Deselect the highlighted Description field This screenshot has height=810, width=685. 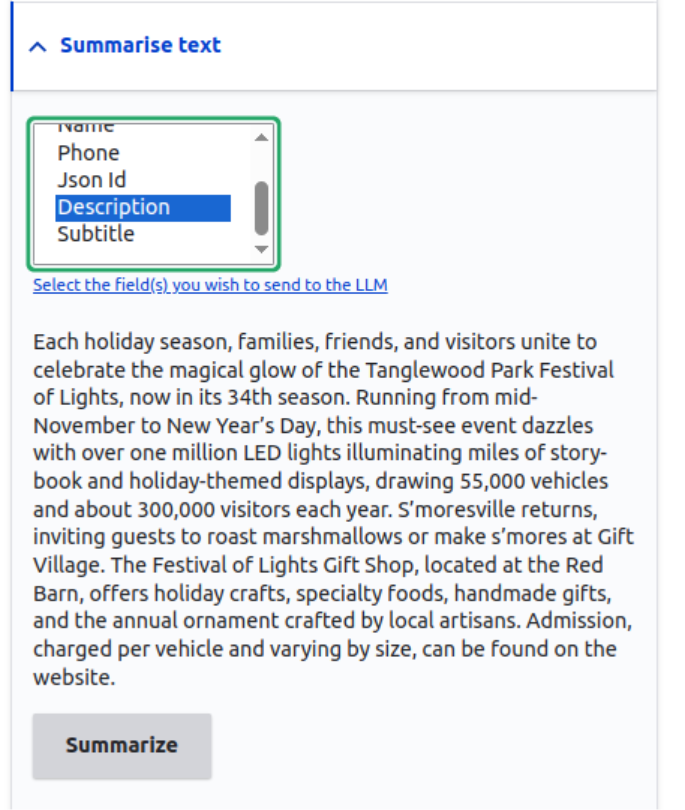click(113, 206)
